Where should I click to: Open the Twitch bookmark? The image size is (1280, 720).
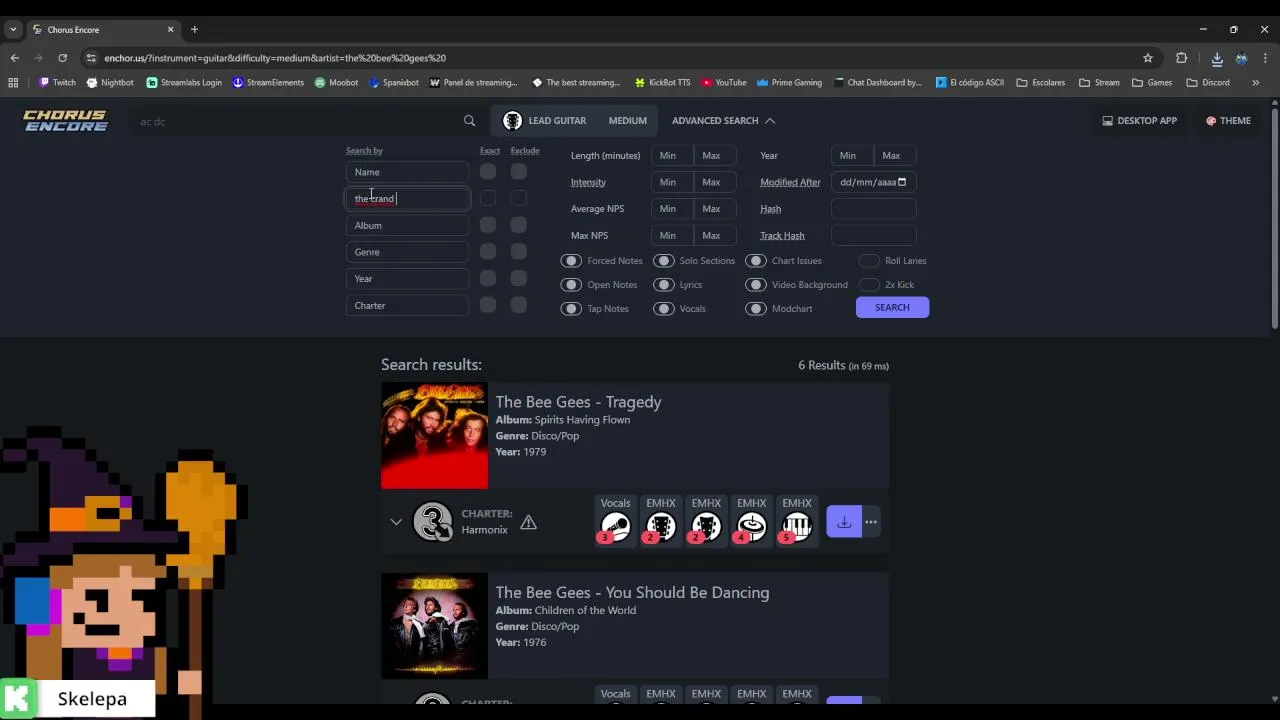(57, 82)
